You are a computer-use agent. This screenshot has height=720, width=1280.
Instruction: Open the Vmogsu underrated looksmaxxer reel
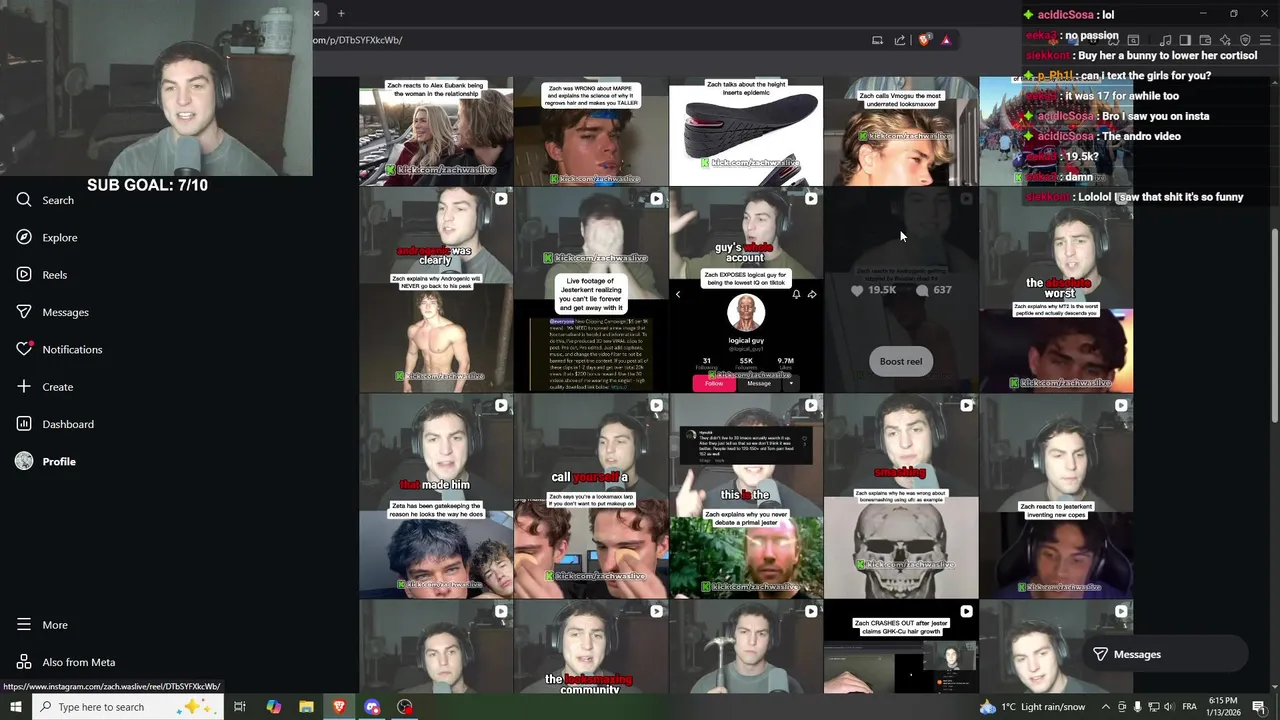(x=901, y=131)
